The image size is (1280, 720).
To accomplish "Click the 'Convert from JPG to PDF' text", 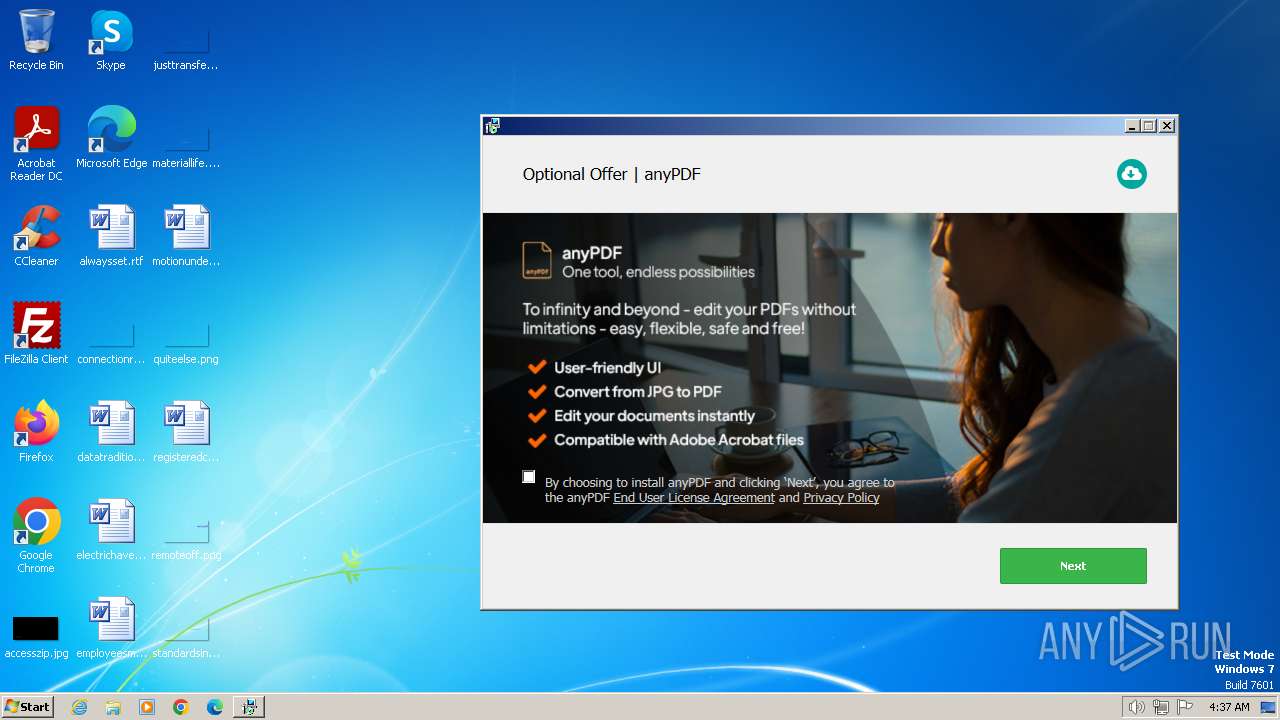I will tap(638, 392).
